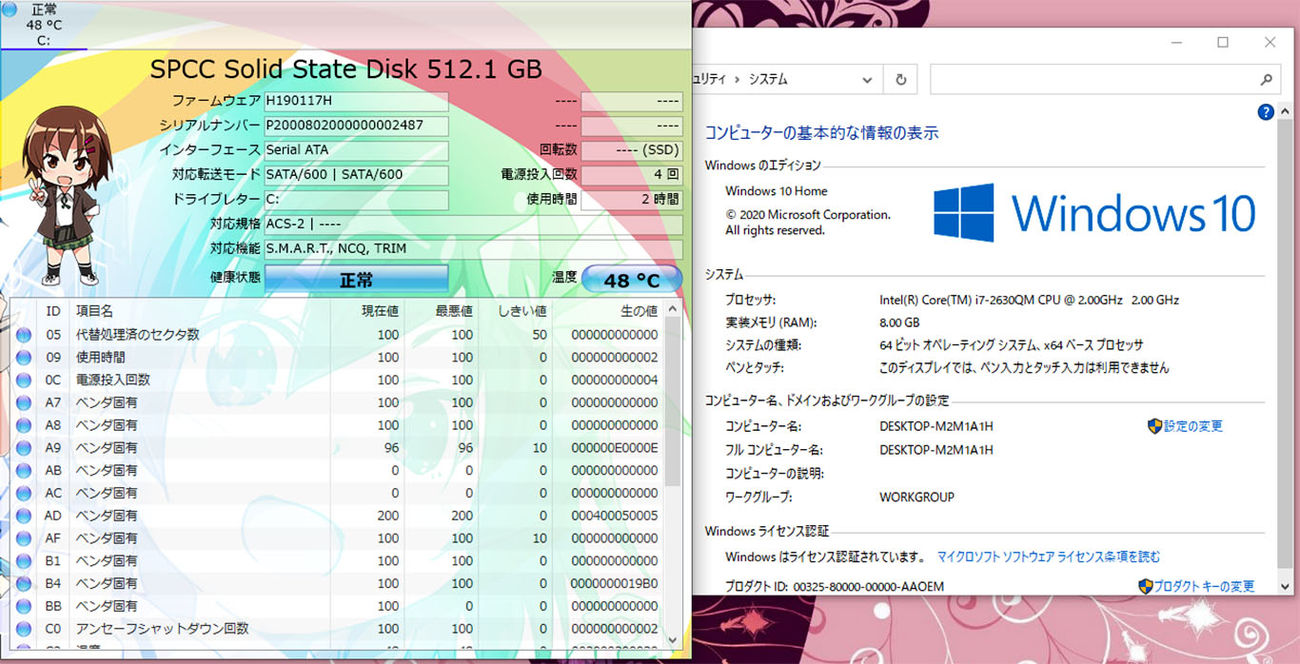Click the インターフェース Serial ATA field

[356, 150]
